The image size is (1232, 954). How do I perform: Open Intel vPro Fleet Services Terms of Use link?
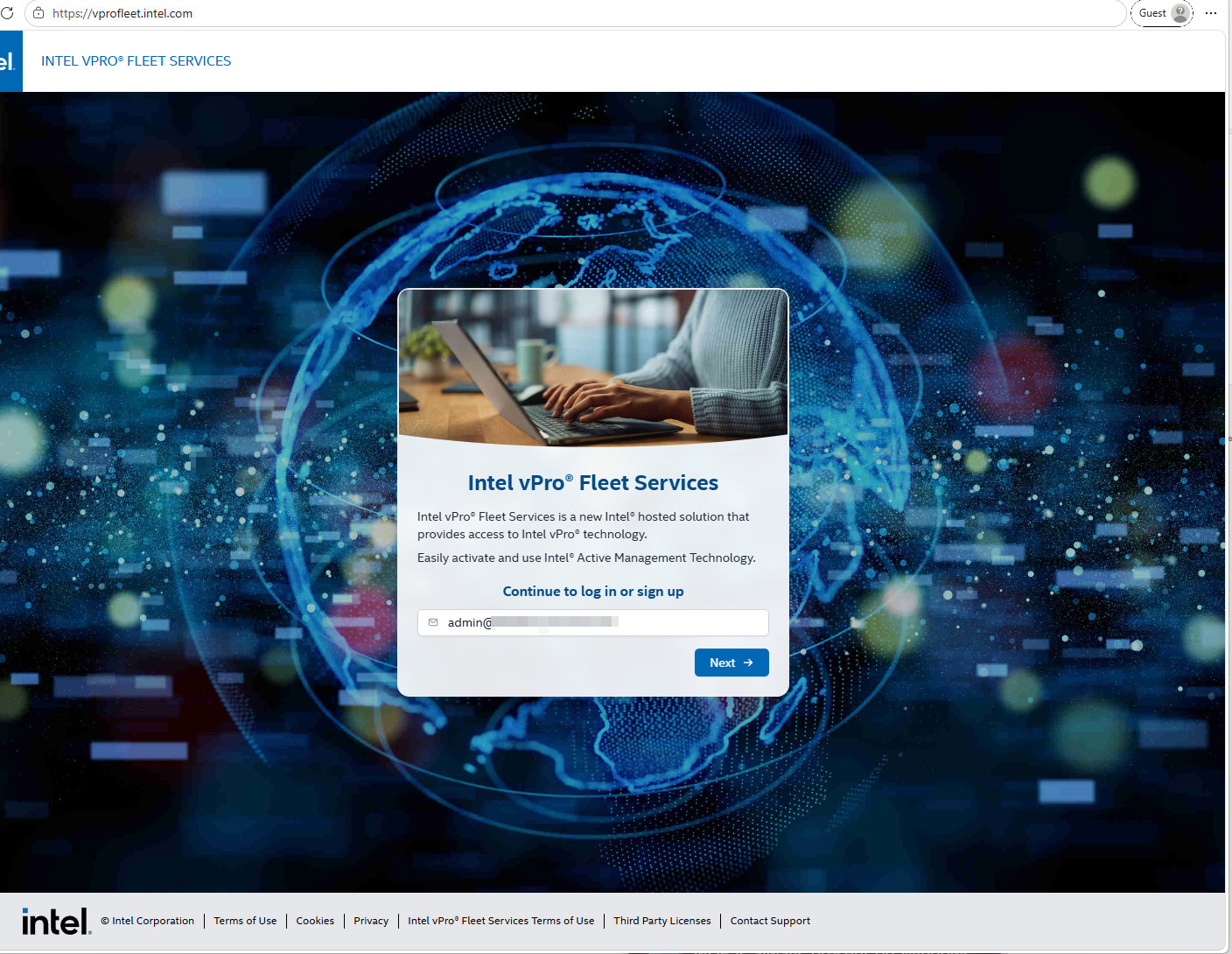(x=501, y=921)
